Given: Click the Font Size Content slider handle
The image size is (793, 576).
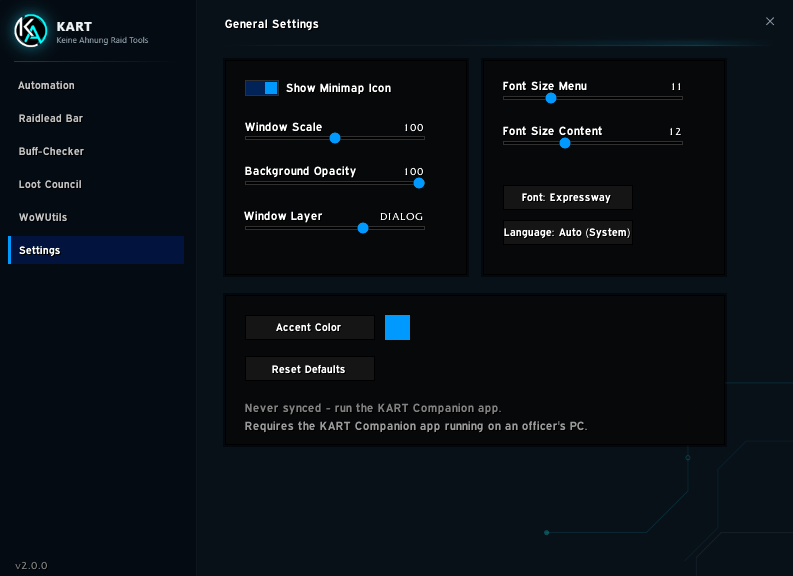Looking at the screenshot, I should (565, 143).
